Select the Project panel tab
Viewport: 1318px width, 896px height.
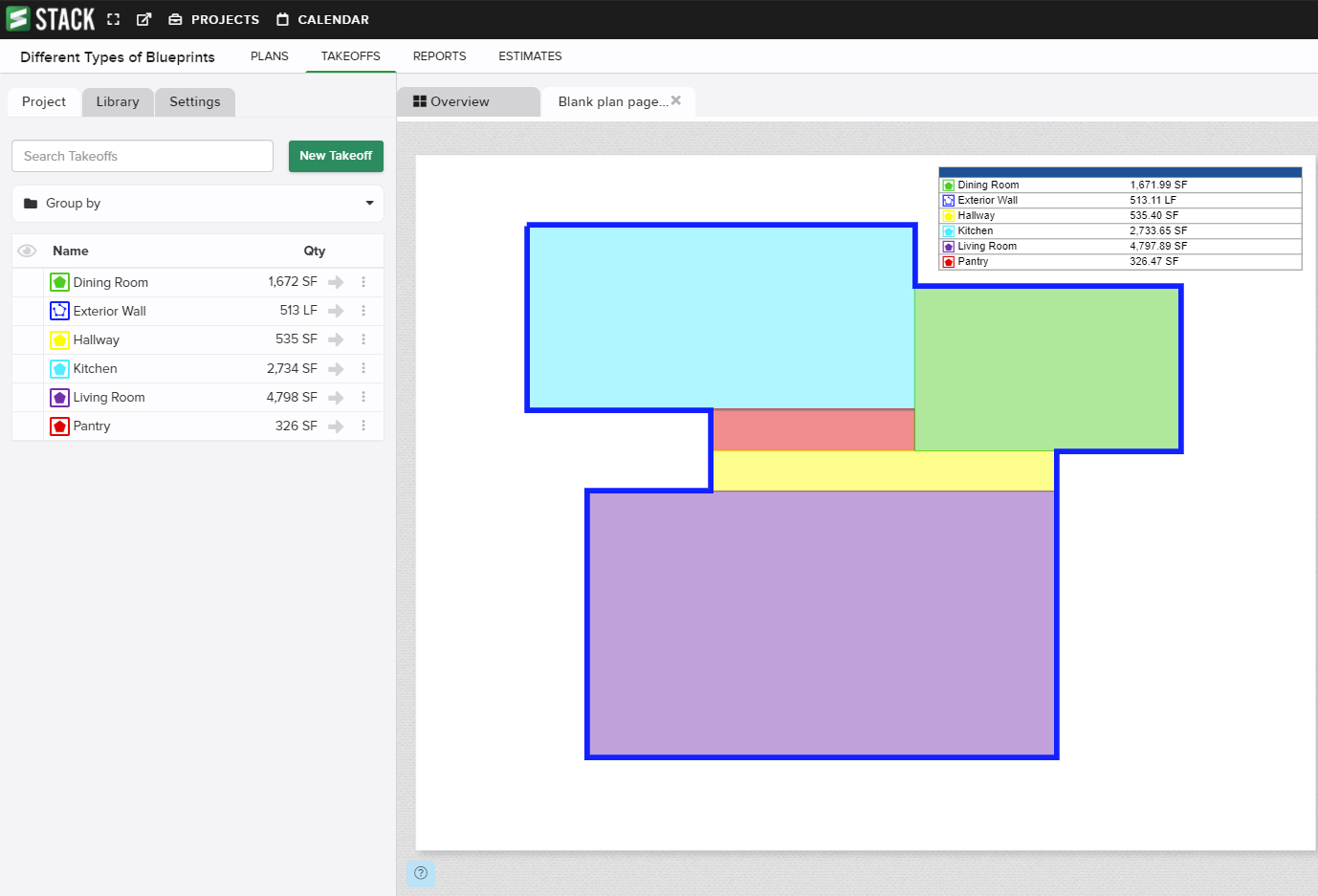point(44,101)
